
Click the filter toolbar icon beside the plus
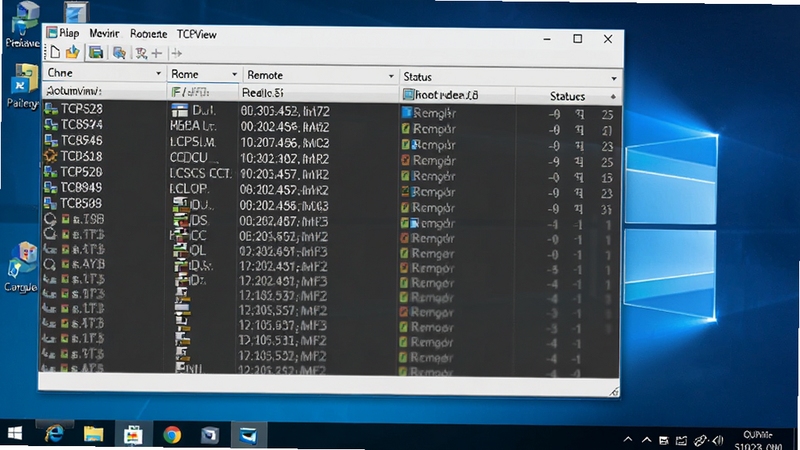[141, 53]
